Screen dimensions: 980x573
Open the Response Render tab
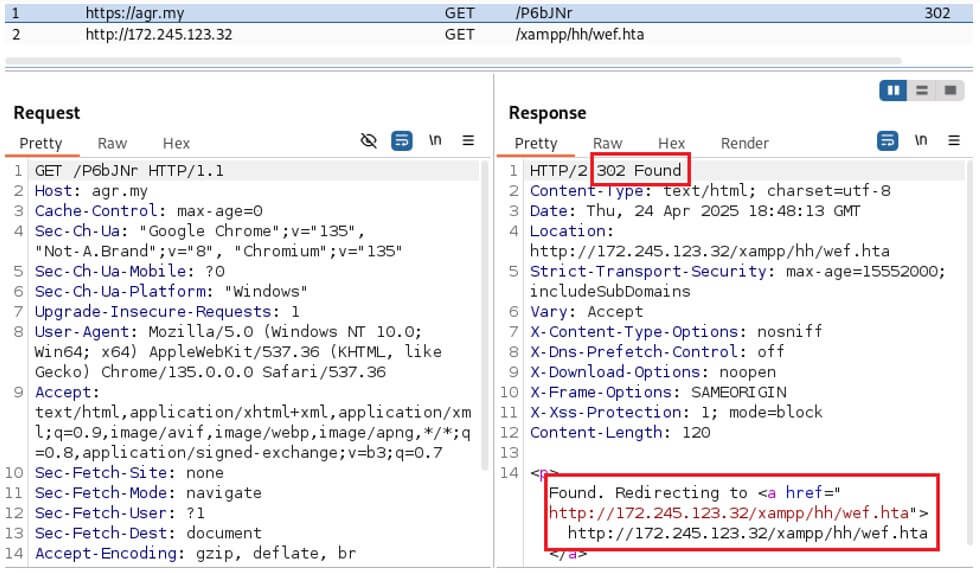pyautogui.click(x=744, y=143)
